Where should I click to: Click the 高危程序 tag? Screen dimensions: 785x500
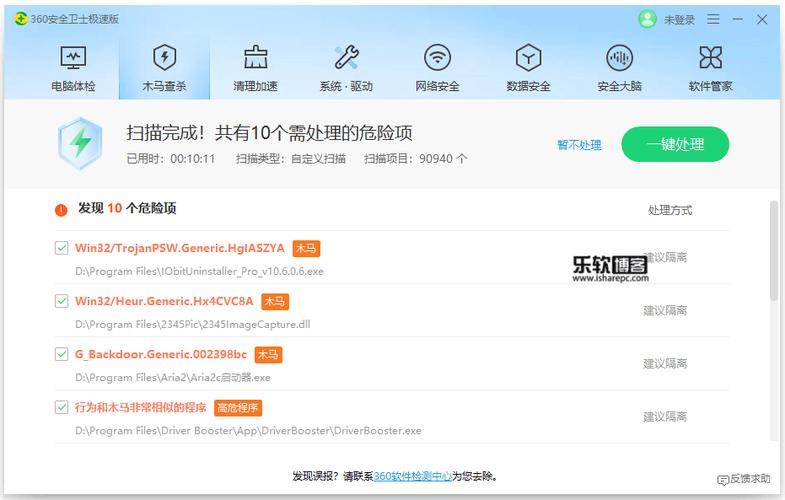tap(238, 407)
